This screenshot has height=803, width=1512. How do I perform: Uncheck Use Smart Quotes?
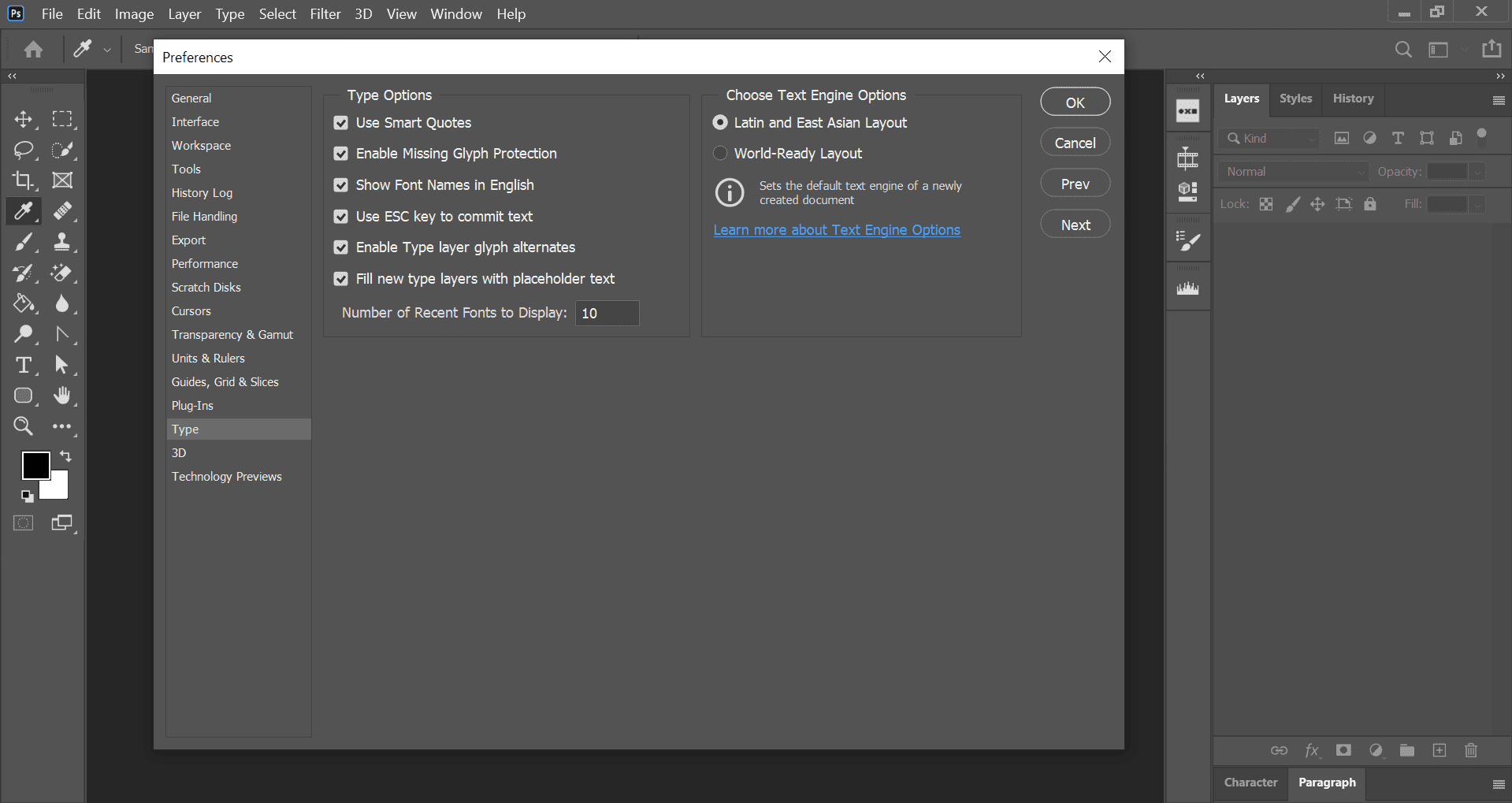341,123
